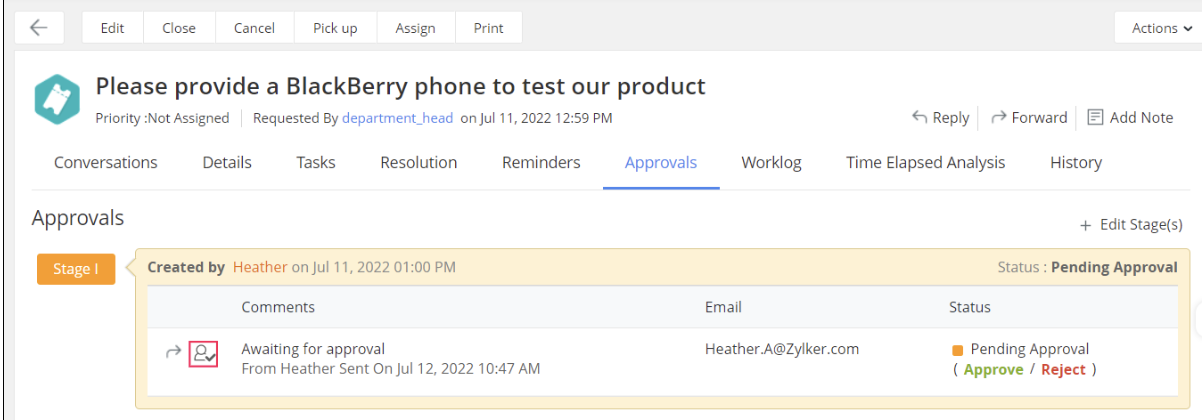Click the back arrow icon
This screenshot has width=1202, height=420.
pyautogui.click(x=39, y=28)
